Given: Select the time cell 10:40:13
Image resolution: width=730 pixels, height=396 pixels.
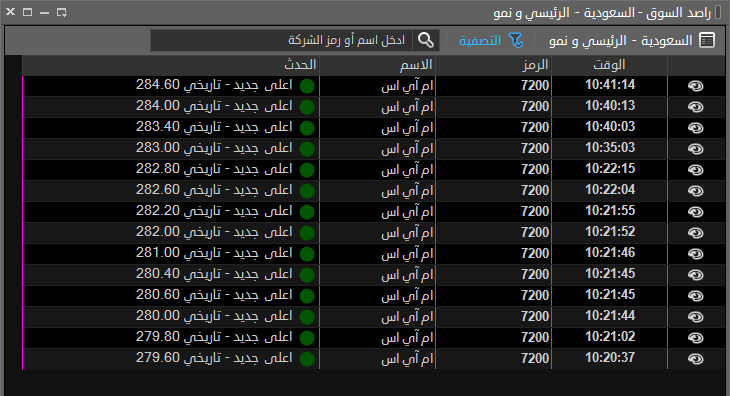Looking at the screenshot, I should tap(610, 106).
